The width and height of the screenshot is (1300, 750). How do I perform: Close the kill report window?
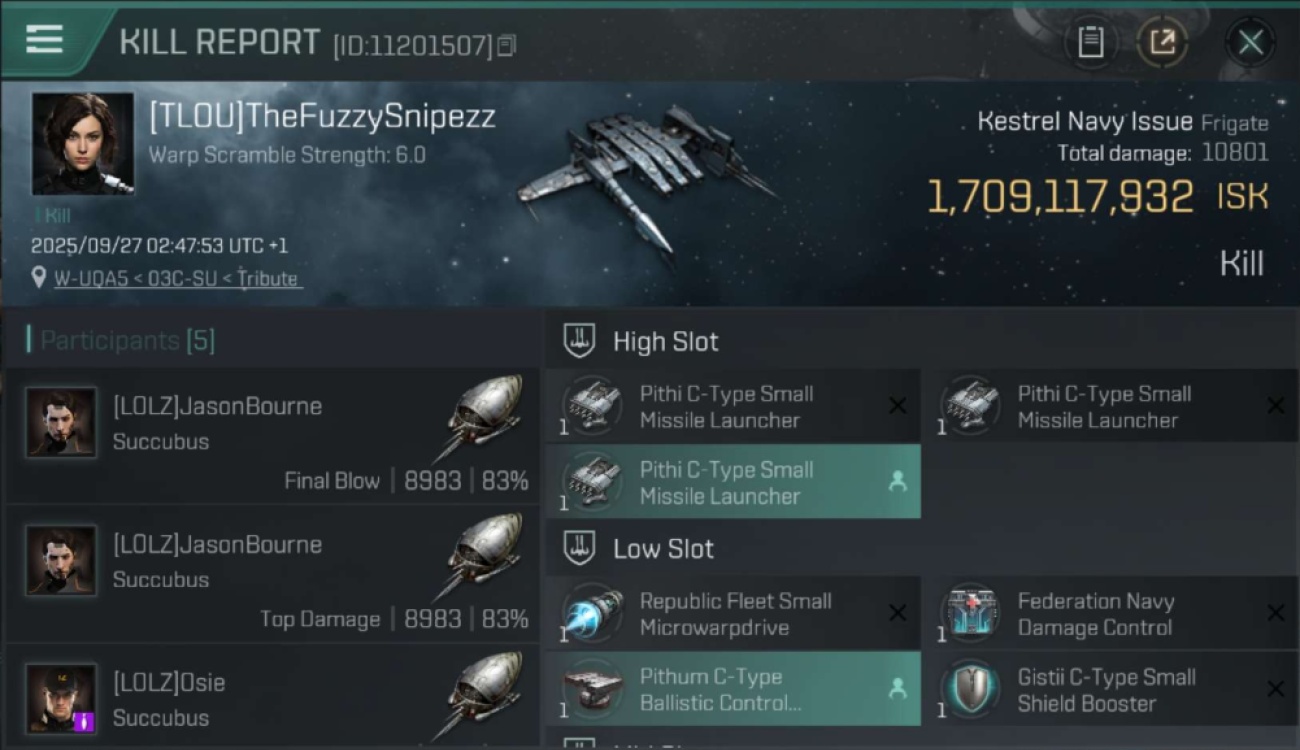[x=1250, y=42]
